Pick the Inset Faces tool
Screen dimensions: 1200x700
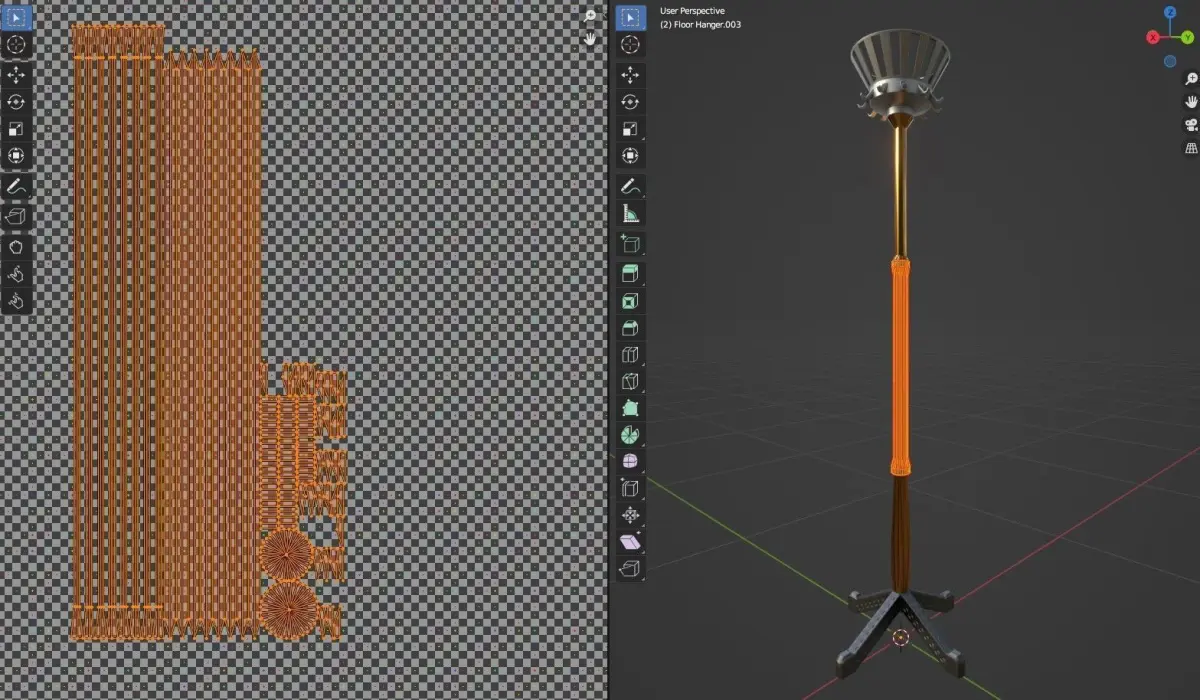coord(630,301)
